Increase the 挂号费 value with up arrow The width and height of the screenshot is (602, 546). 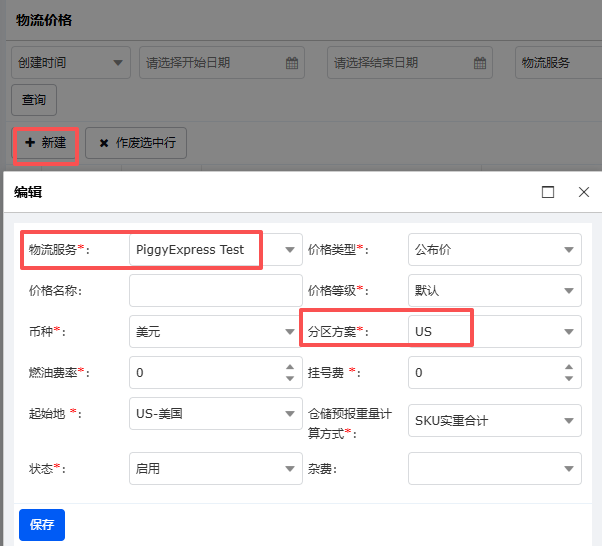click(569, 366)
